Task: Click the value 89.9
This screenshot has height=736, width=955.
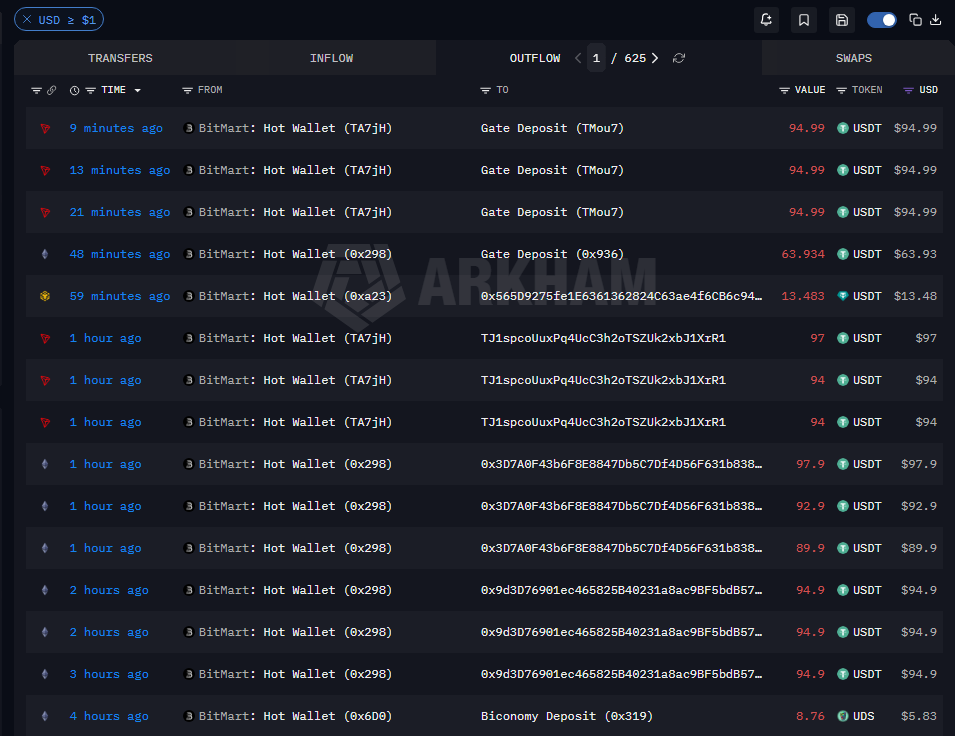Action: coord(810,548)
